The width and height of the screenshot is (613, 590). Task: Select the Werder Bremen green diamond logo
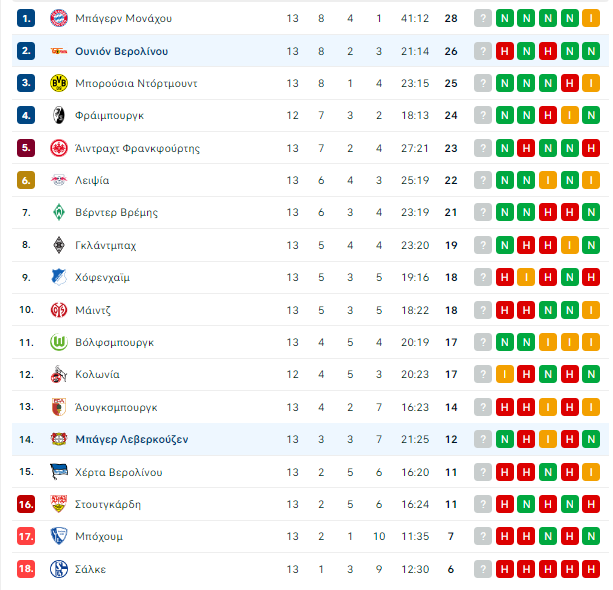59,212
